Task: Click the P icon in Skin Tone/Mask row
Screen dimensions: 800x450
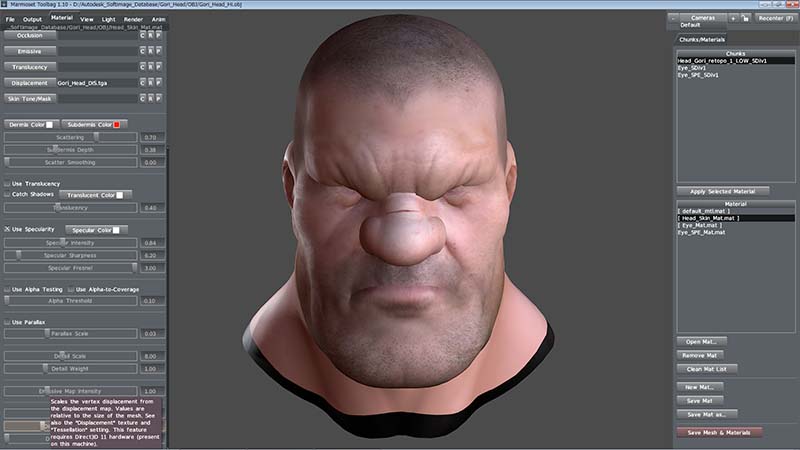Action: click(159, 98)
